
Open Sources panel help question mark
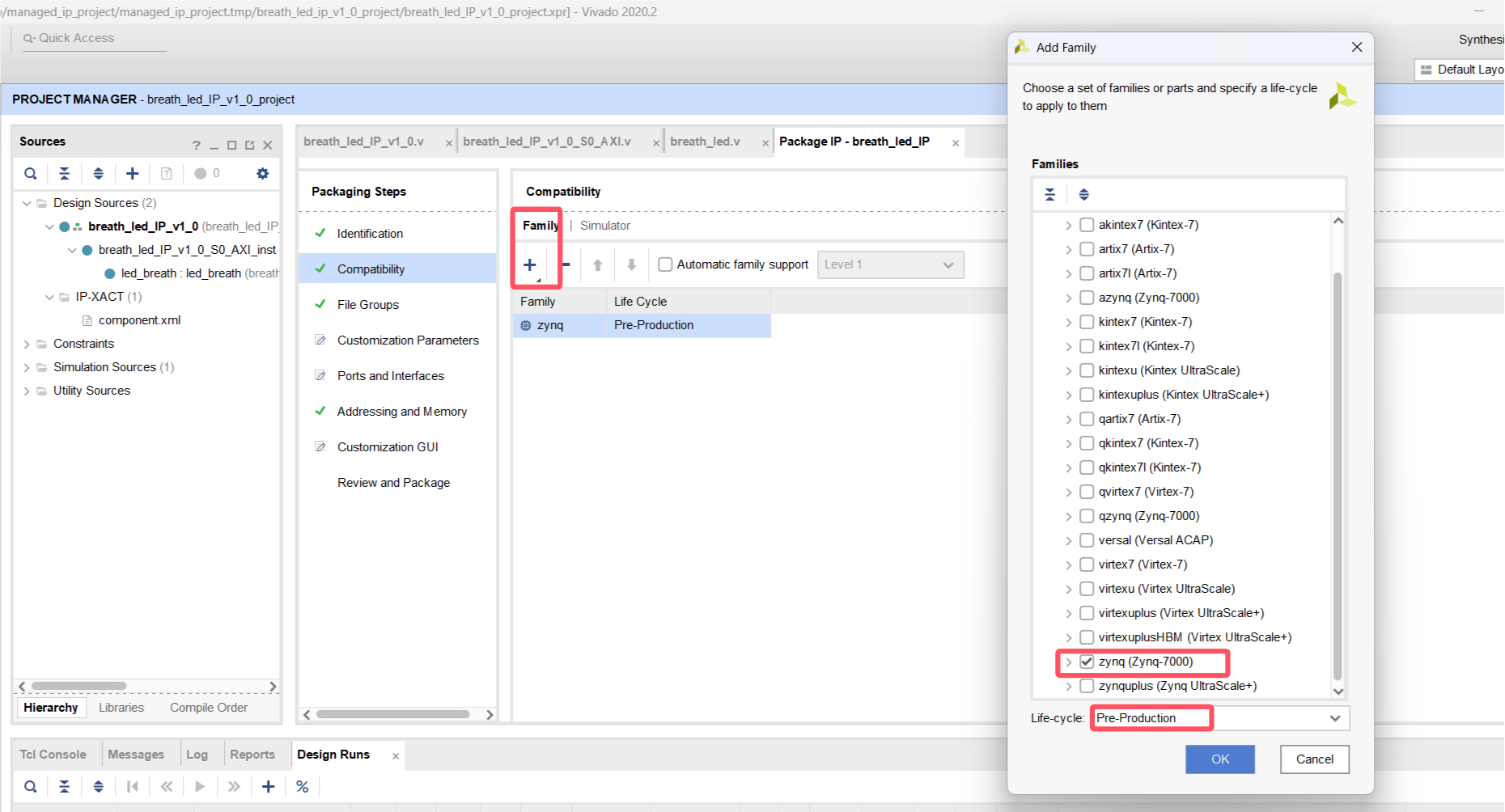tap(196, 146)
